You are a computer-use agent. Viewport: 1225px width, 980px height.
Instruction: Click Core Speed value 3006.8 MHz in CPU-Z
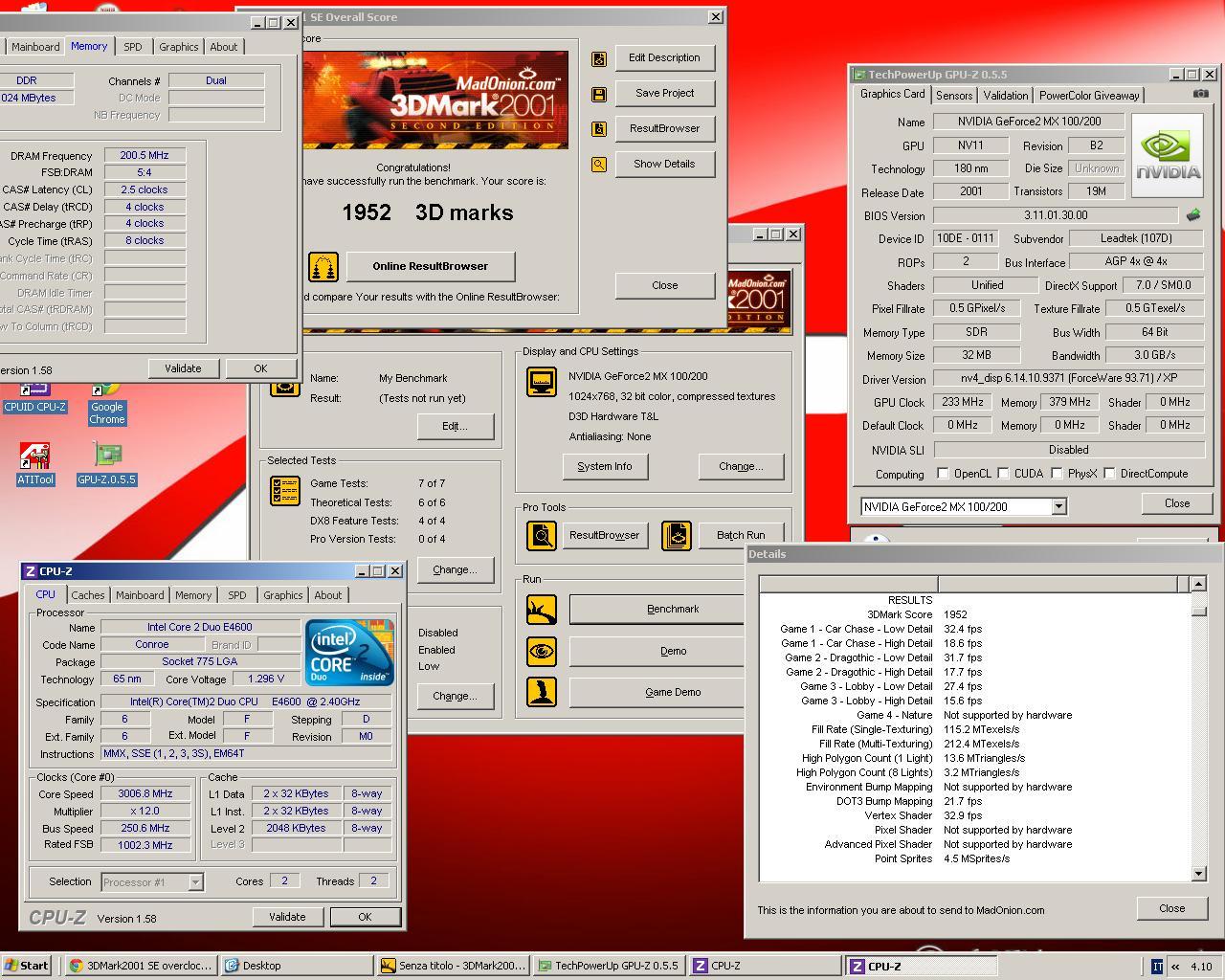click(146, 793)
